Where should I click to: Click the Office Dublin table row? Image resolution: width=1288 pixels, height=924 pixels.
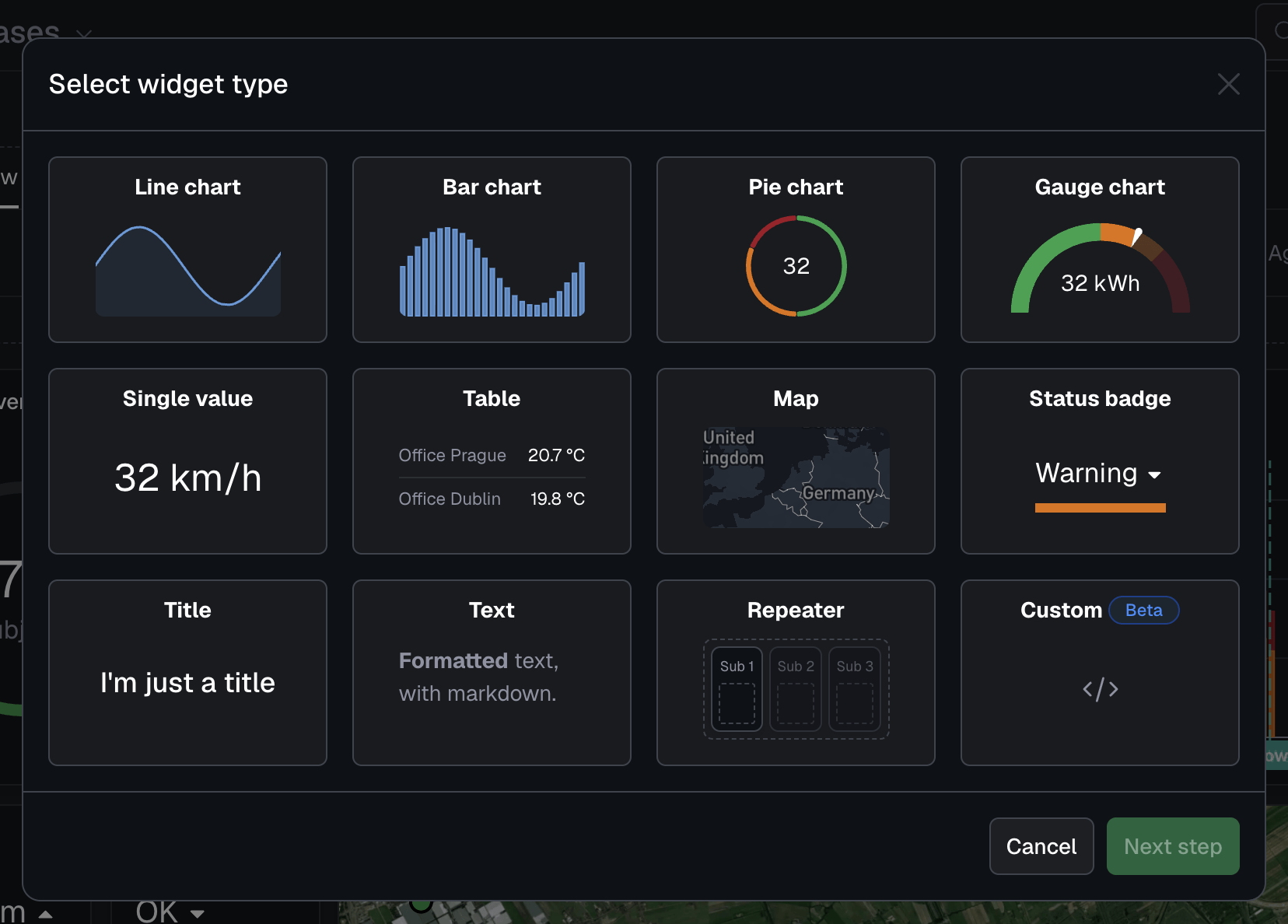[x=492, y=499]
